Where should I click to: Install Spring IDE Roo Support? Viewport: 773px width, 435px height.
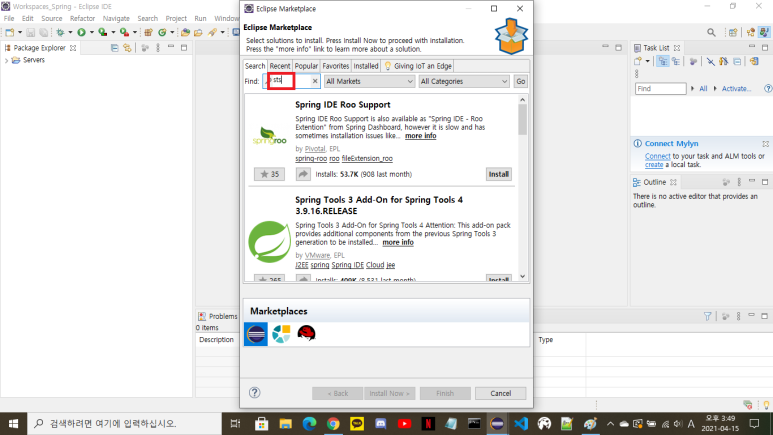click(x=498, y=174)
